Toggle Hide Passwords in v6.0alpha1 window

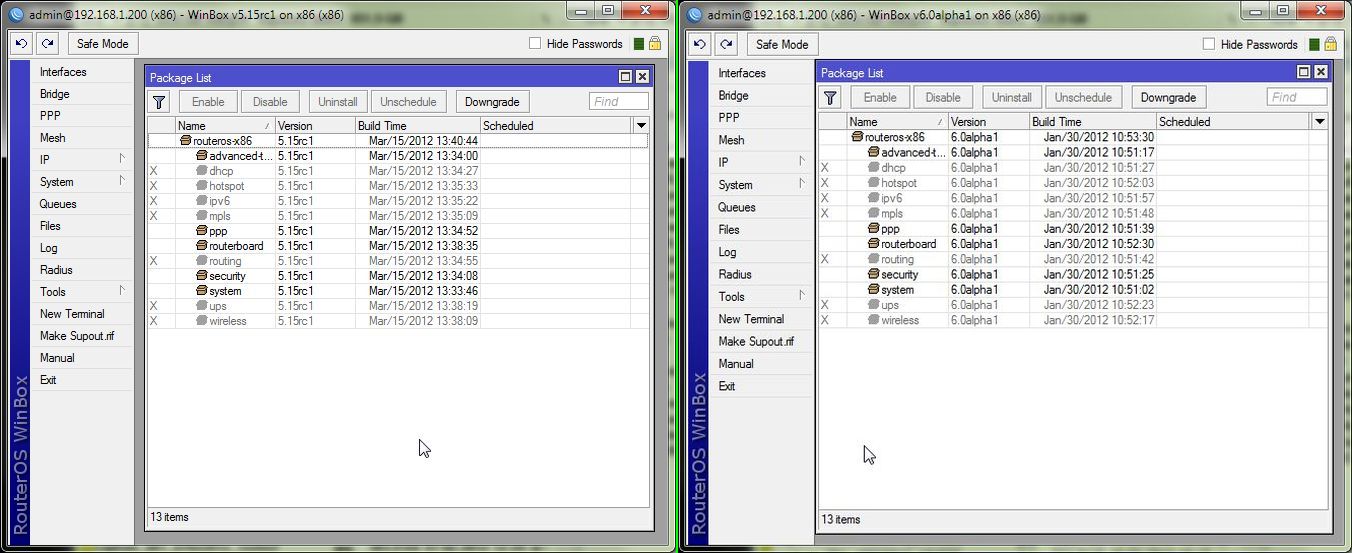(1208, 44)
